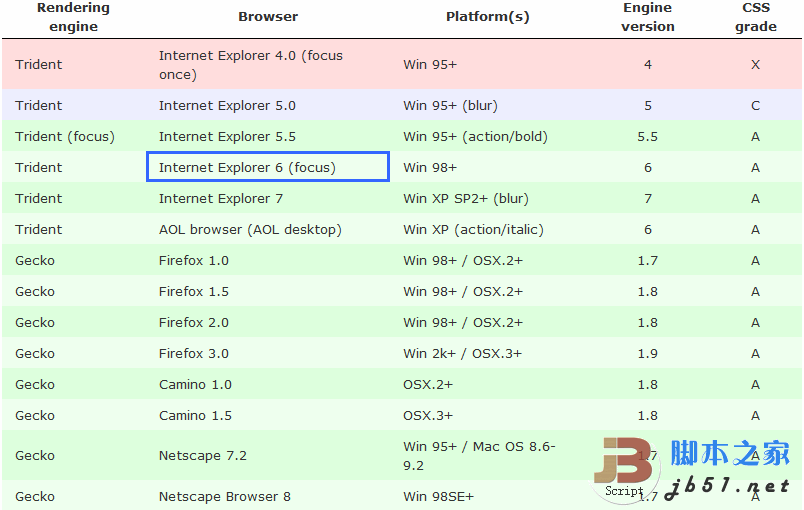Viewport: 804px width, 510px height.
Task: Click the Internet Explorer 7 cell
Action: point(268,198)
